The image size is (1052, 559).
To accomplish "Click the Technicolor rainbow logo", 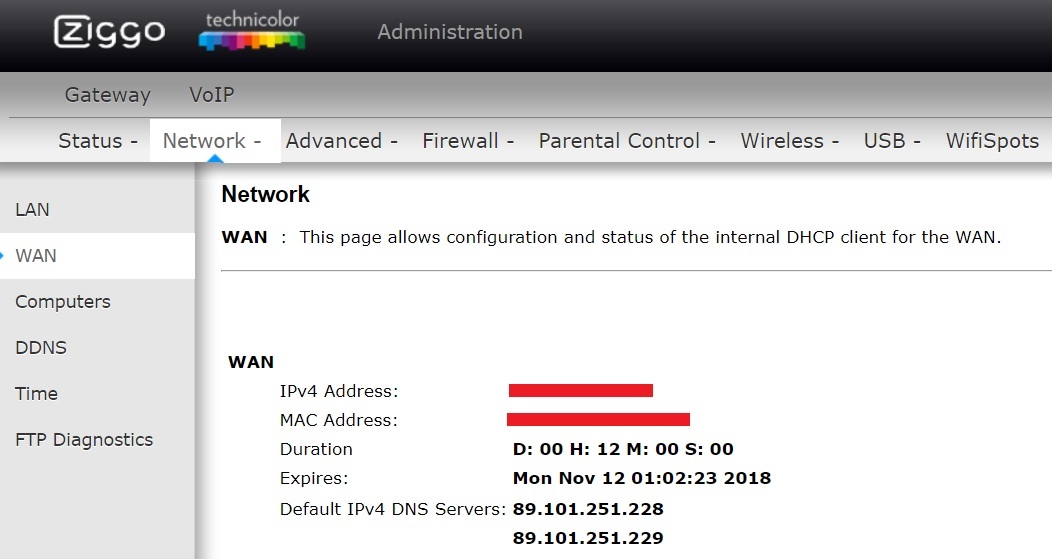I will (x=252, y=32).
